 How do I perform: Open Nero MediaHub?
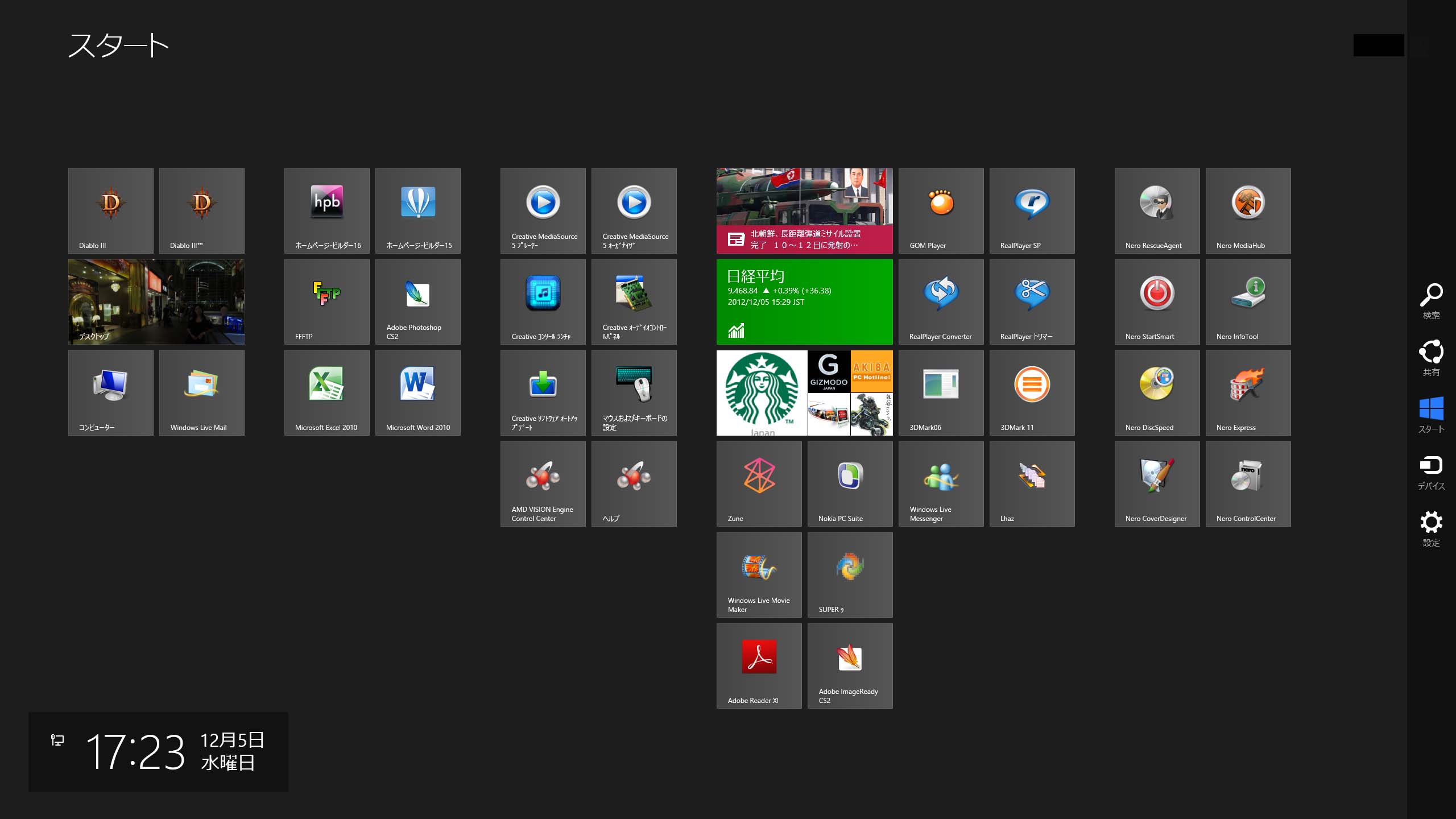pyautogui.click(x=1248, y=211)
